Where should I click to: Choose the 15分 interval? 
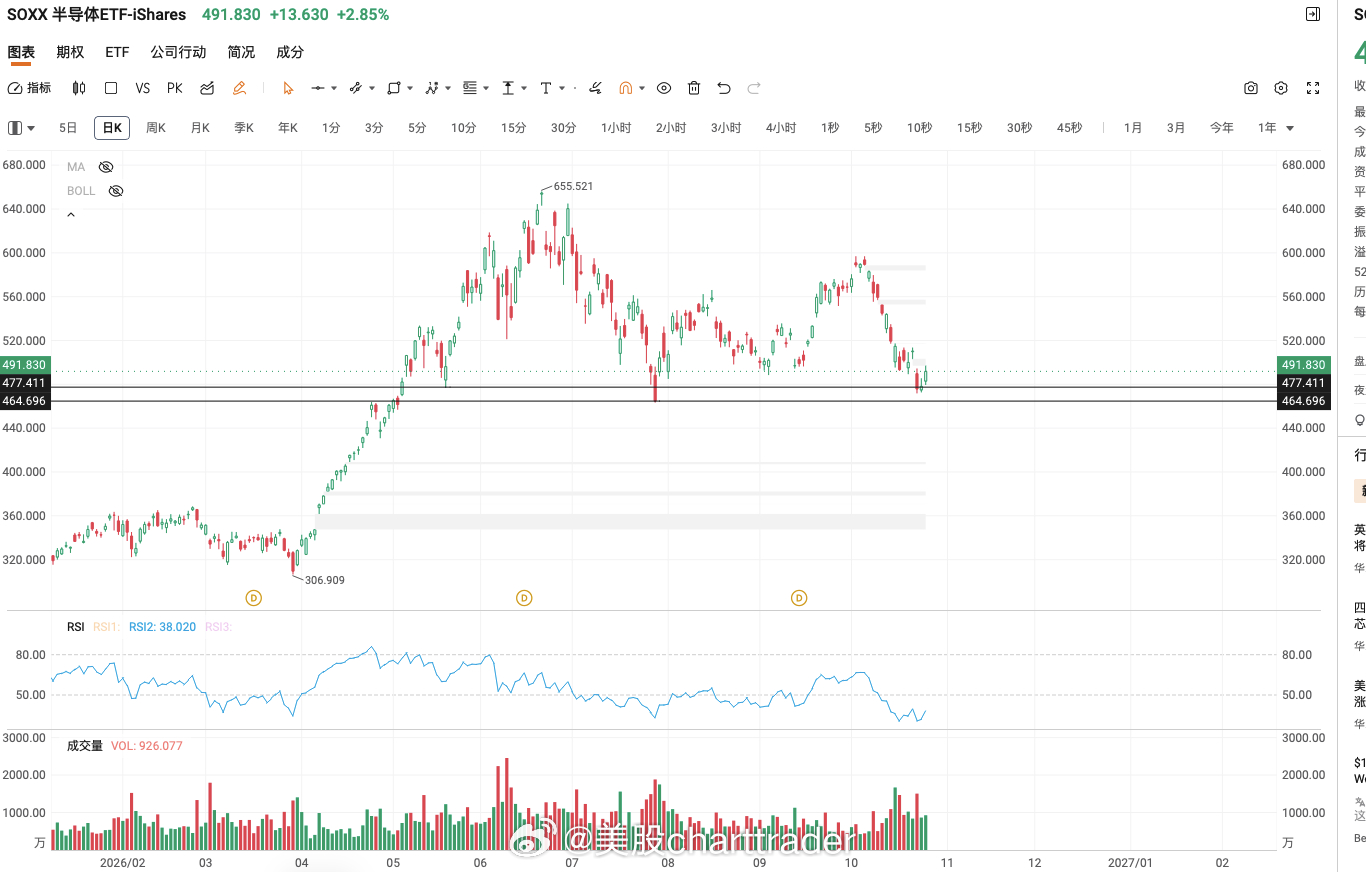(x=513, y=128)
